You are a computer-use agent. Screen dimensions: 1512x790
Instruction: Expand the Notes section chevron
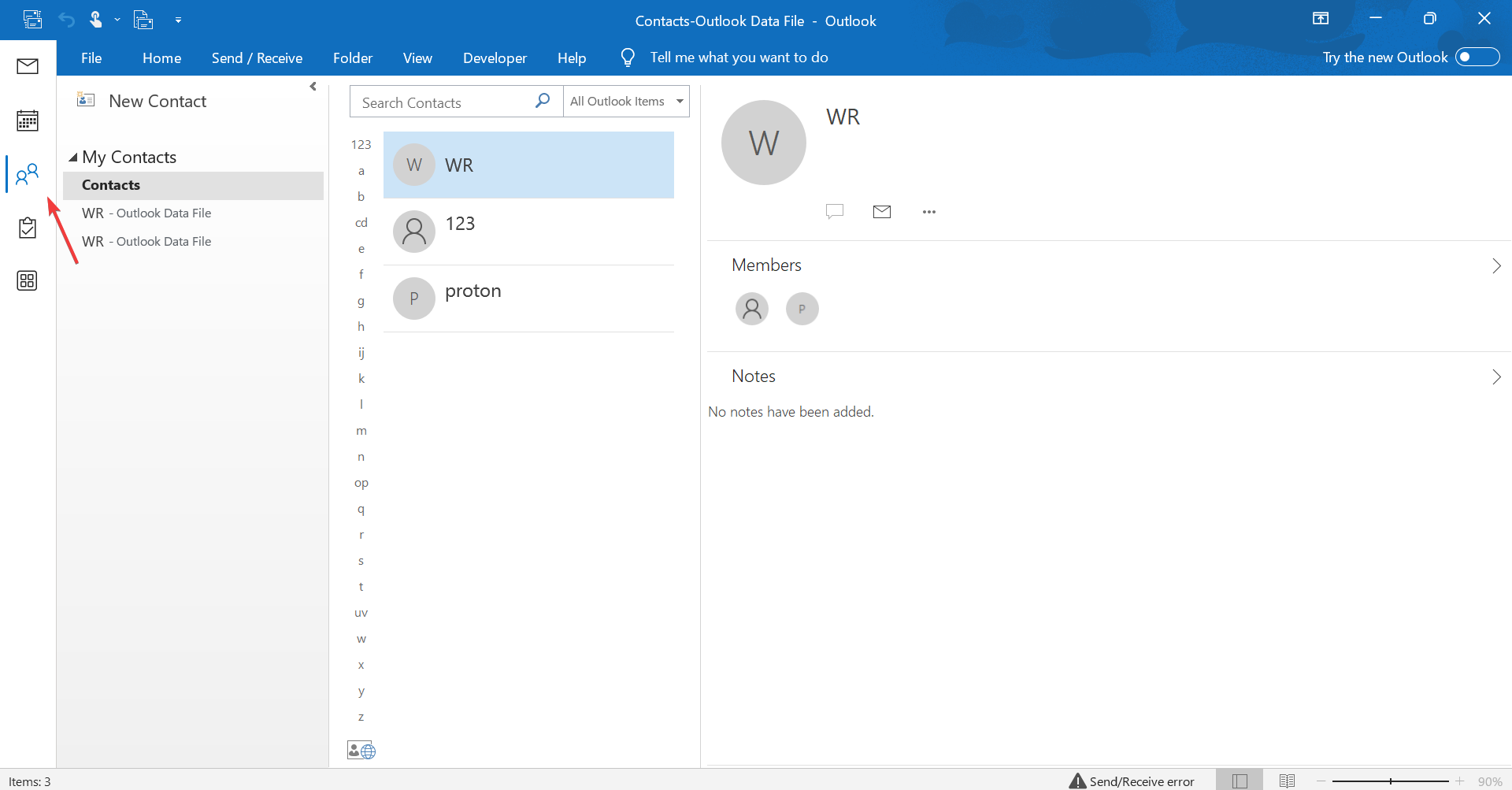click(1496, 376)
